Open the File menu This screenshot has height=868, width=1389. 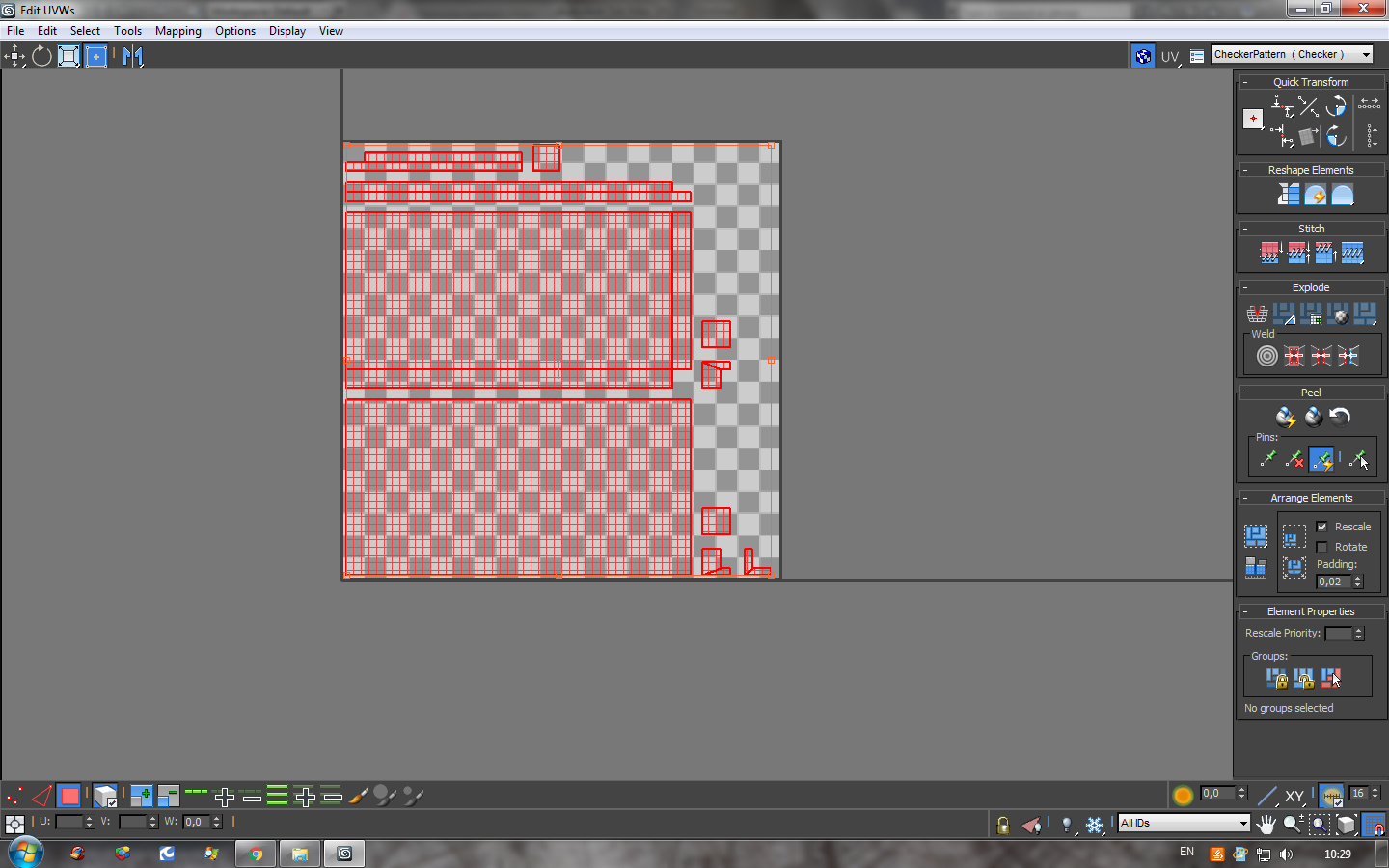tap(15, 31)
